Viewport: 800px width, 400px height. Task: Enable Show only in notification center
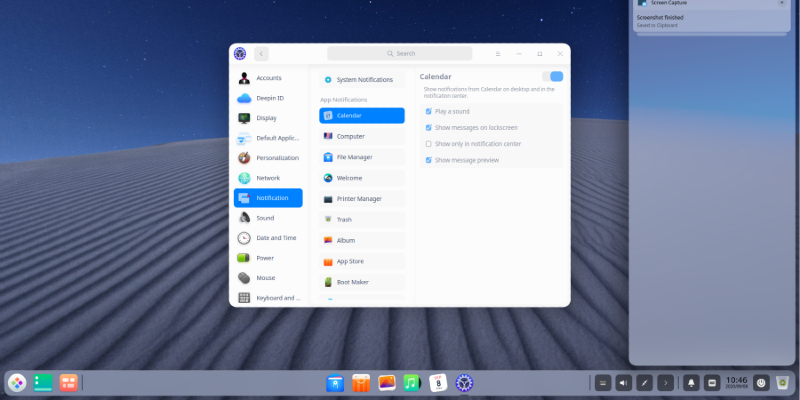click(x=429, y=144)
